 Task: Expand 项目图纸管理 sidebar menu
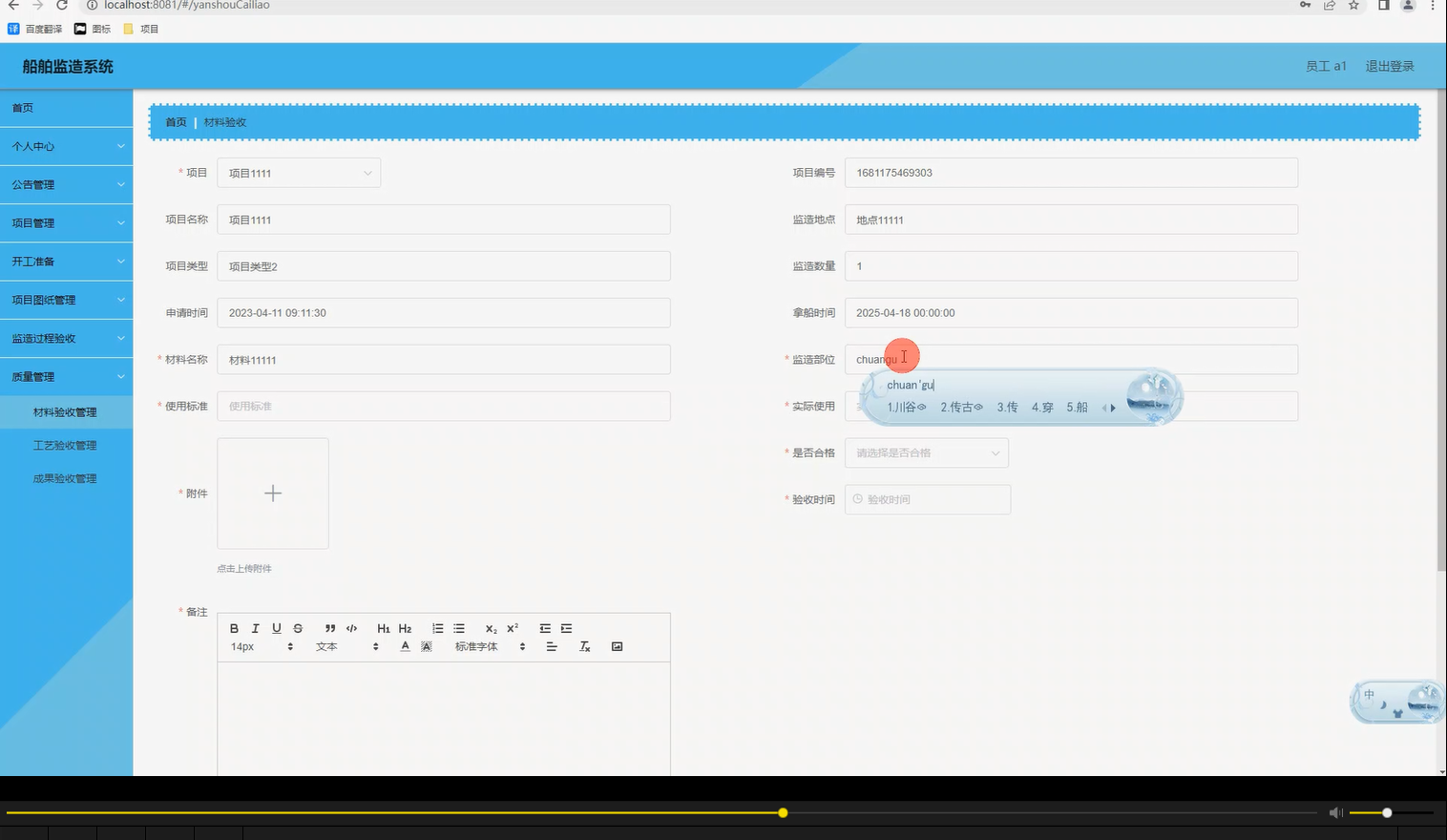(x=66, y=300)
